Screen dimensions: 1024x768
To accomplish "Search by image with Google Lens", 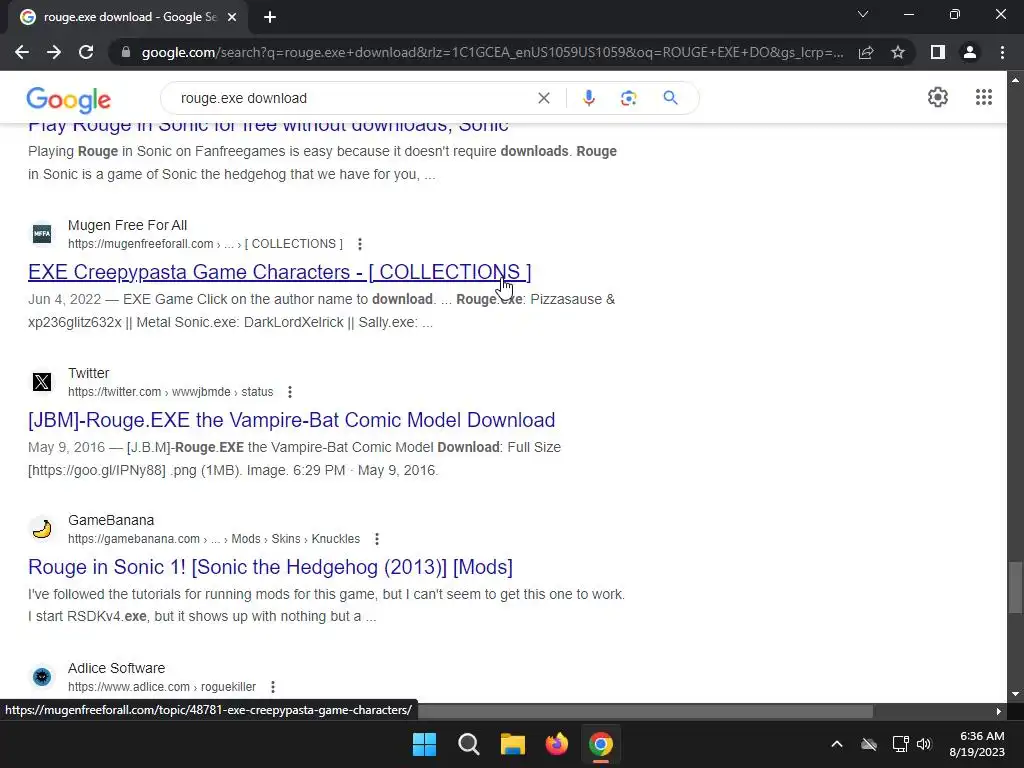I will pyautogui.click(x=628, y=98).
